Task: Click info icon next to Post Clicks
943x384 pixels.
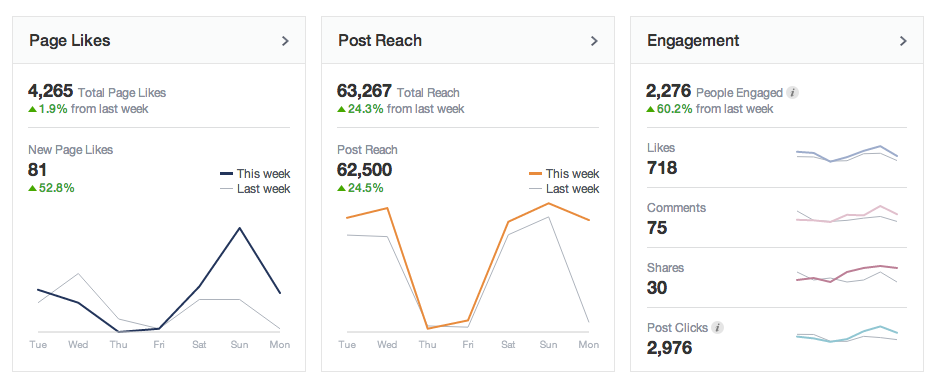Action: tap(717, 328)
